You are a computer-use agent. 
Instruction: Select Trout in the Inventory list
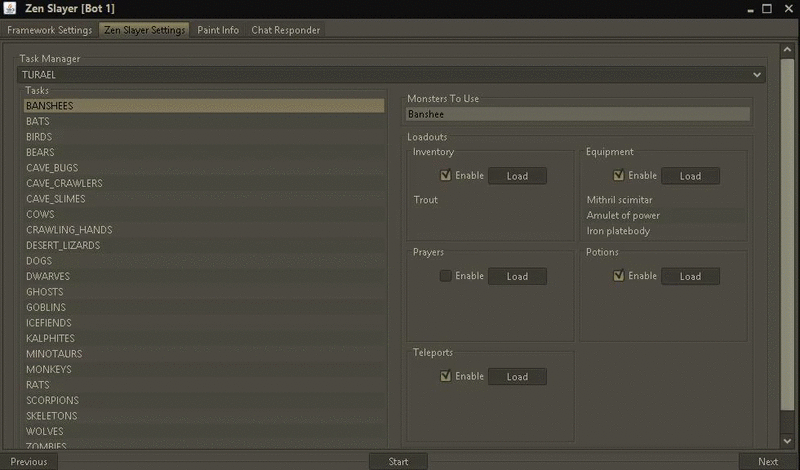click(x=490, y=200)
